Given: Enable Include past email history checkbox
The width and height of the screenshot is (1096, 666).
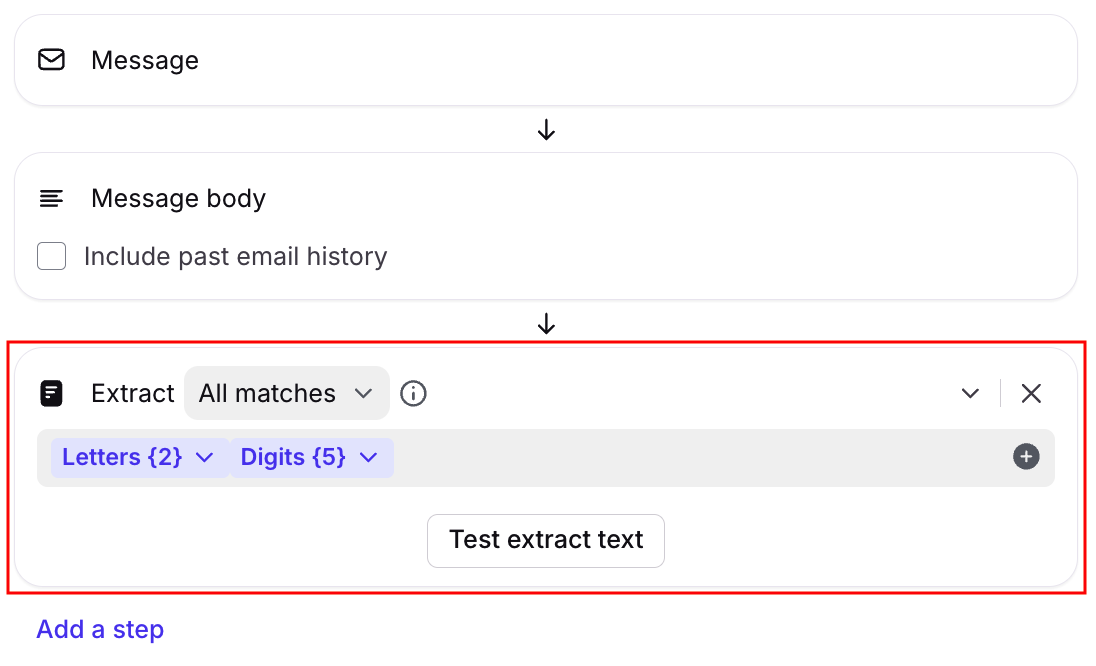Looking at the screenshot, I should [52, 256].
